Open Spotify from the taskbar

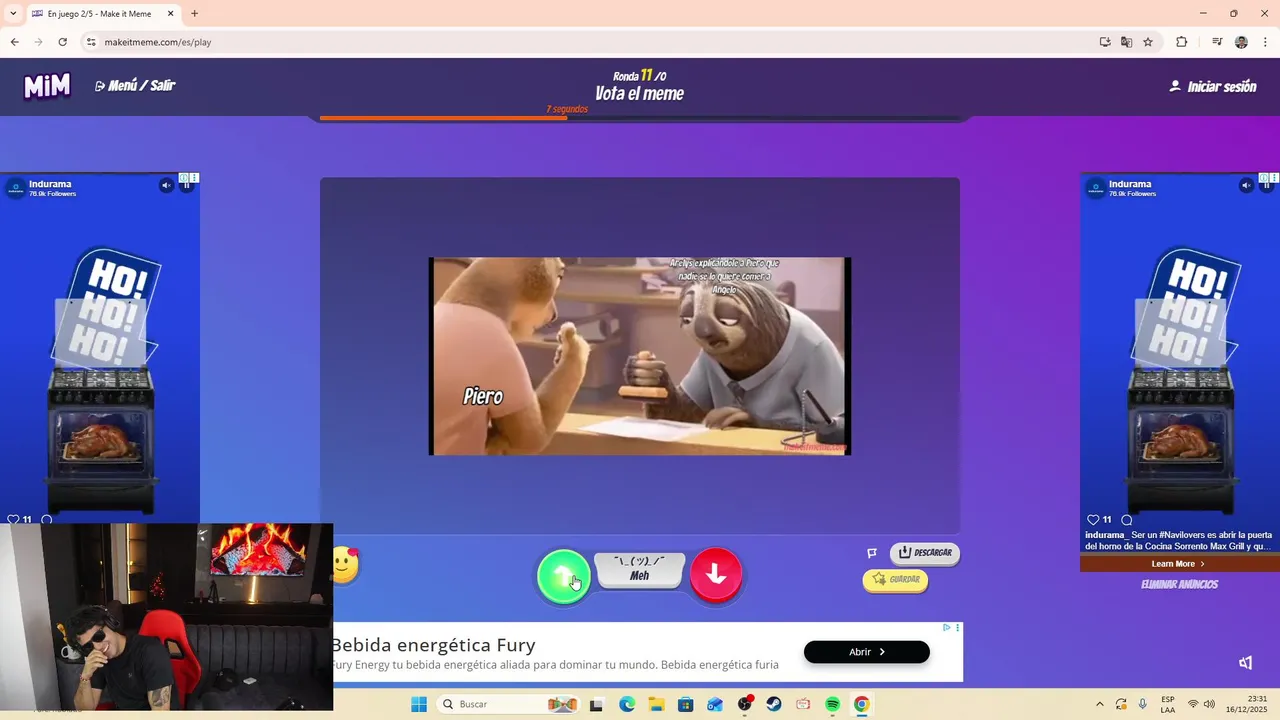point(833,704)
